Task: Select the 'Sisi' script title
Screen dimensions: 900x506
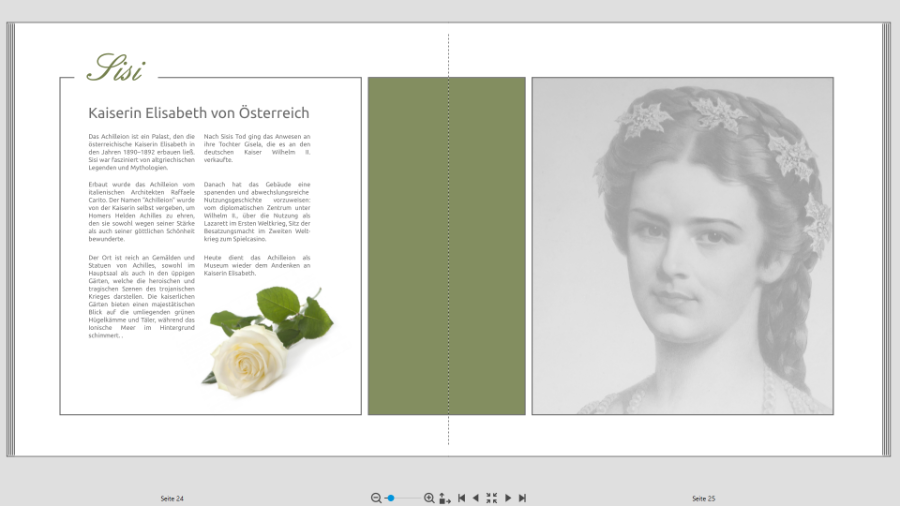Action: 115,68
